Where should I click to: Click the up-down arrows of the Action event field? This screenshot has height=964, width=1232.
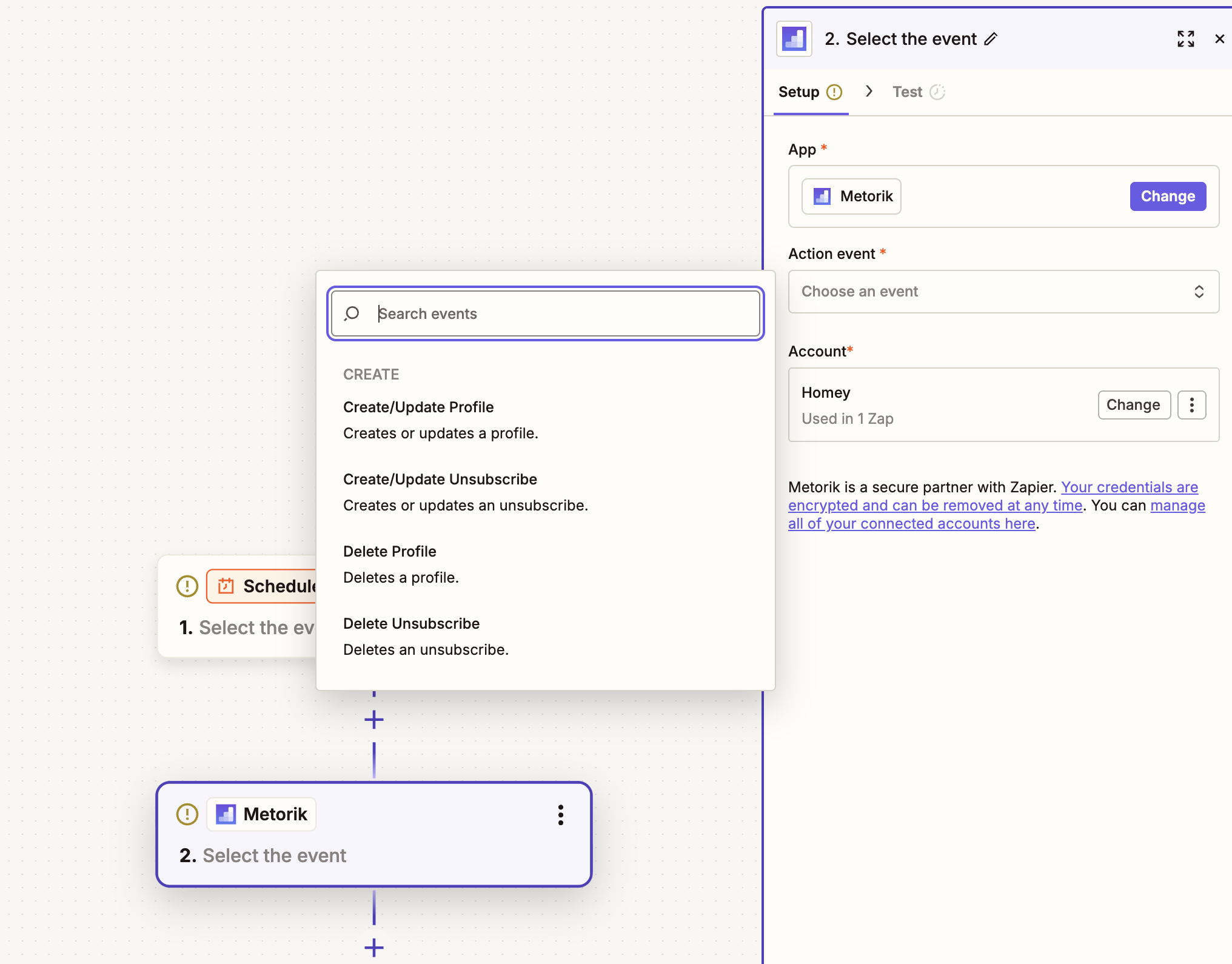[1199, 292]
